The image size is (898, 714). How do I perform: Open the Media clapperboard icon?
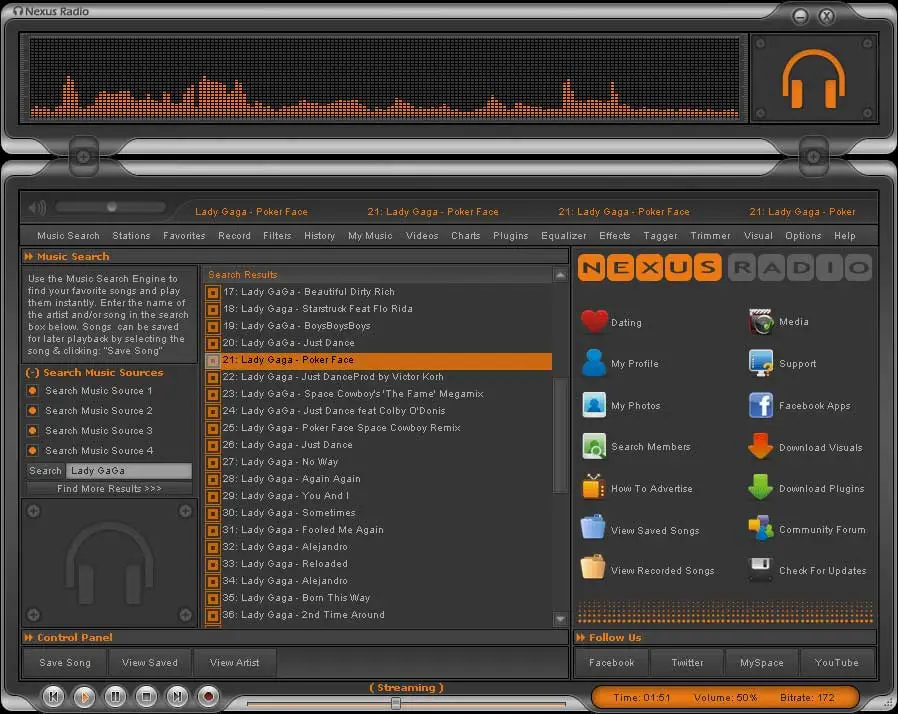(x=761, y=321)
